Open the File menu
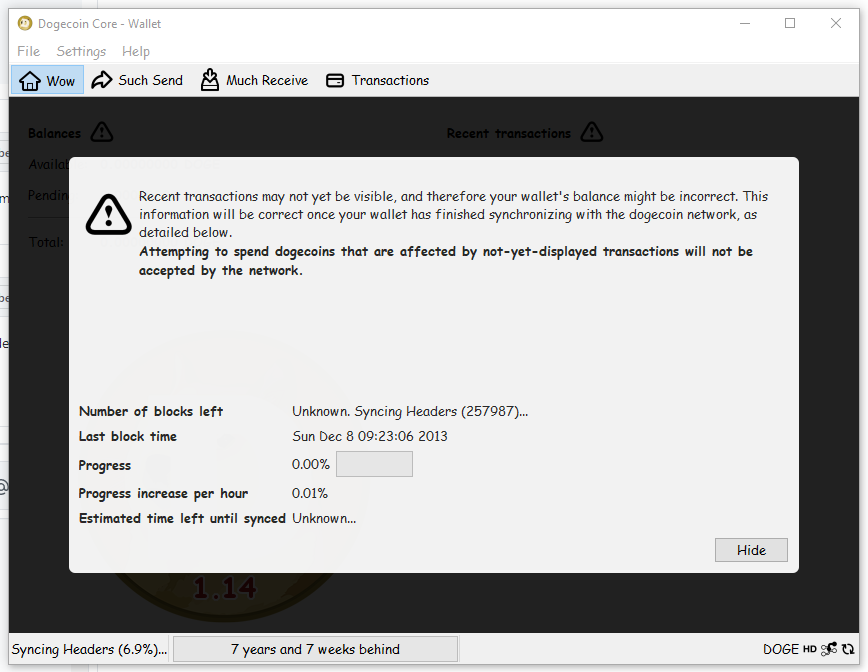This screenshot has height=672, width=868. [x=27, y=51]
